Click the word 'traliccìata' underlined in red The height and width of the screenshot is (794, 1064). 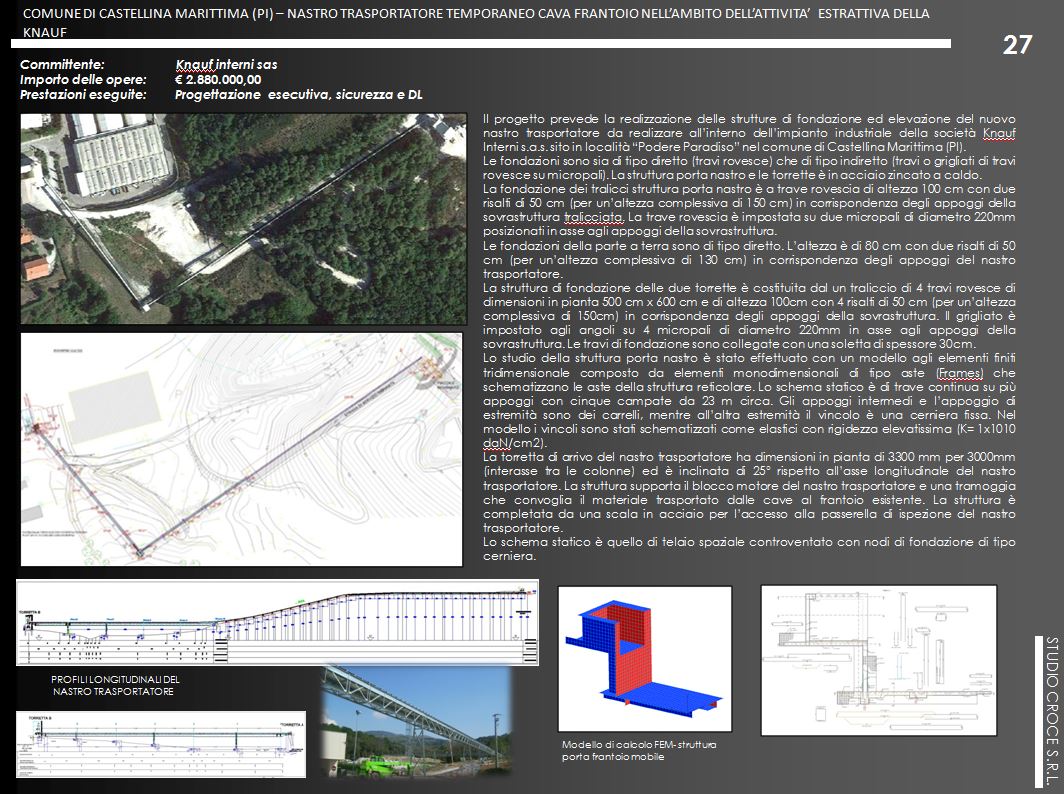593,217
